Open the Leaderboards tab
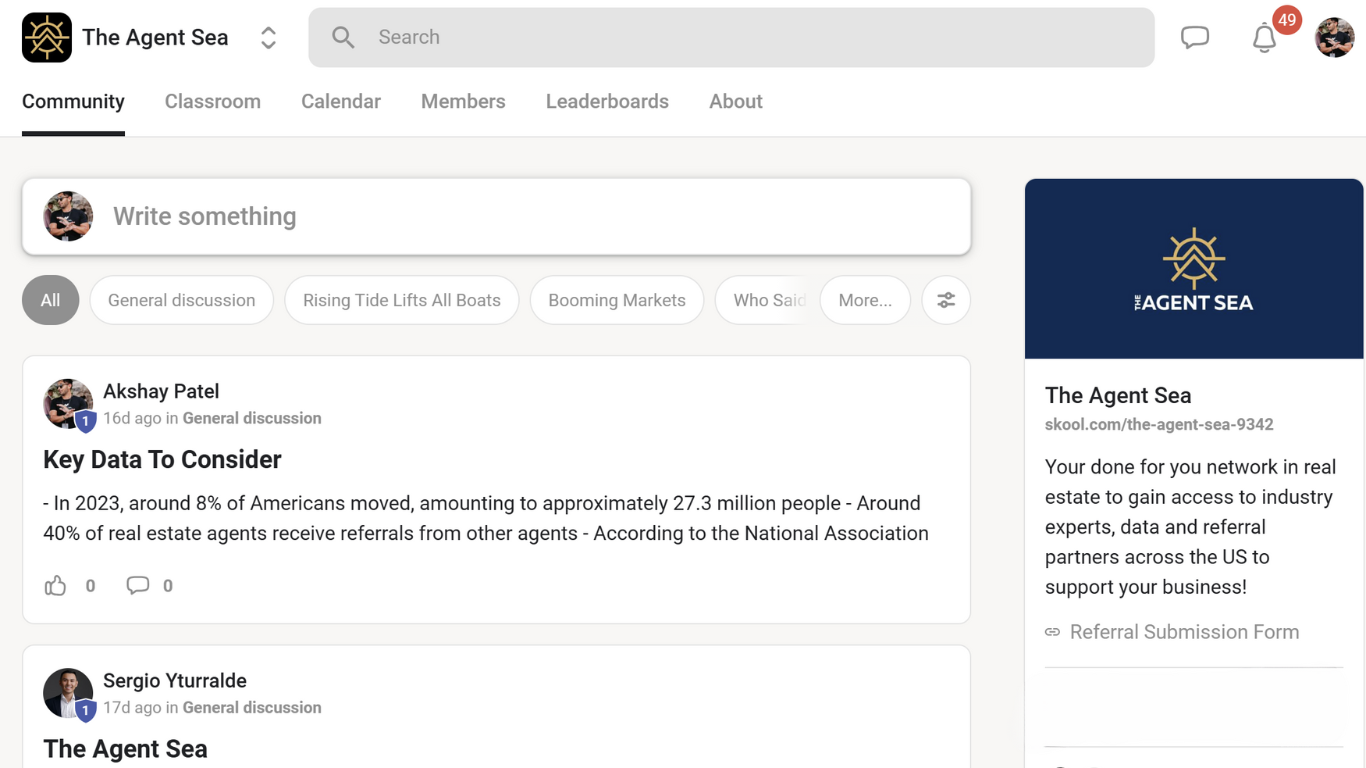Screen dimensions: 1366x768 point(607,101)
